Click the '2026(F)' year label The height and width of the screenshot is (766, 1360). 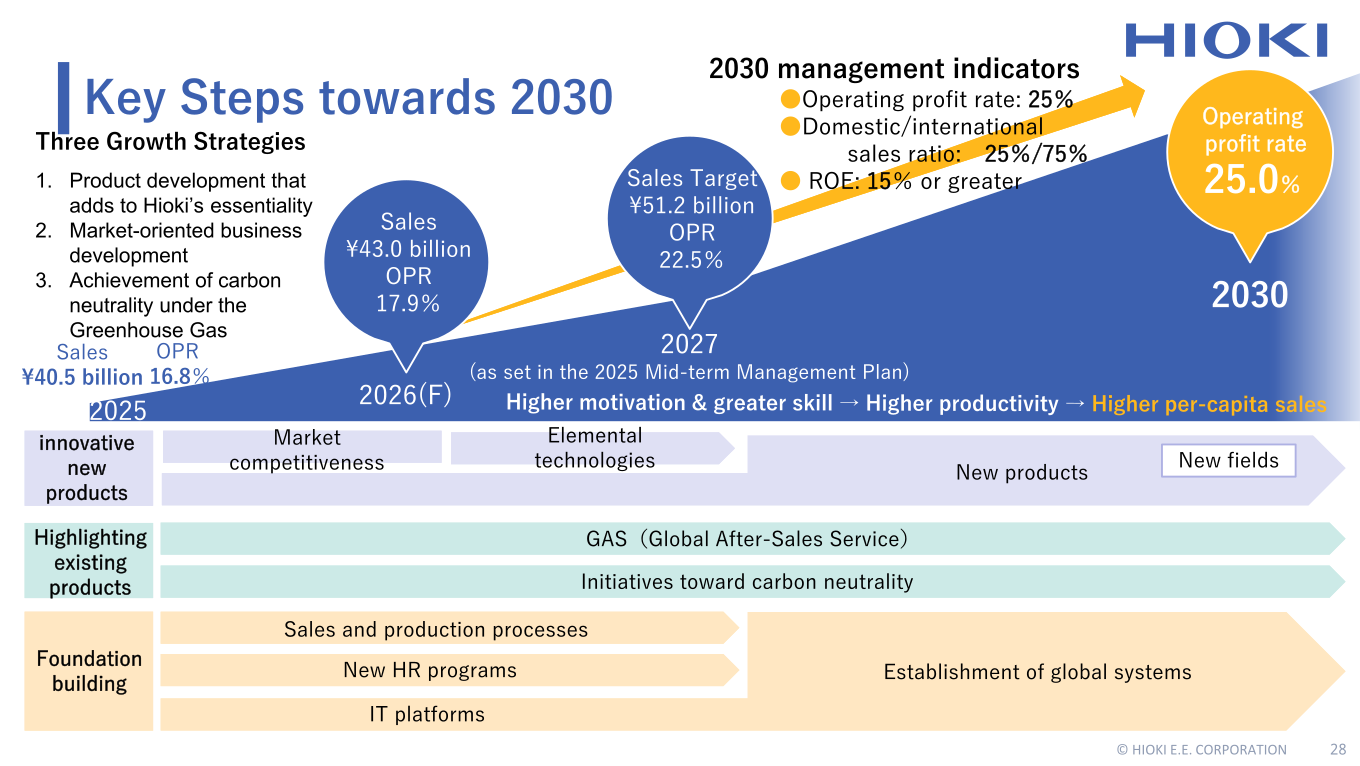pos(406,396)
